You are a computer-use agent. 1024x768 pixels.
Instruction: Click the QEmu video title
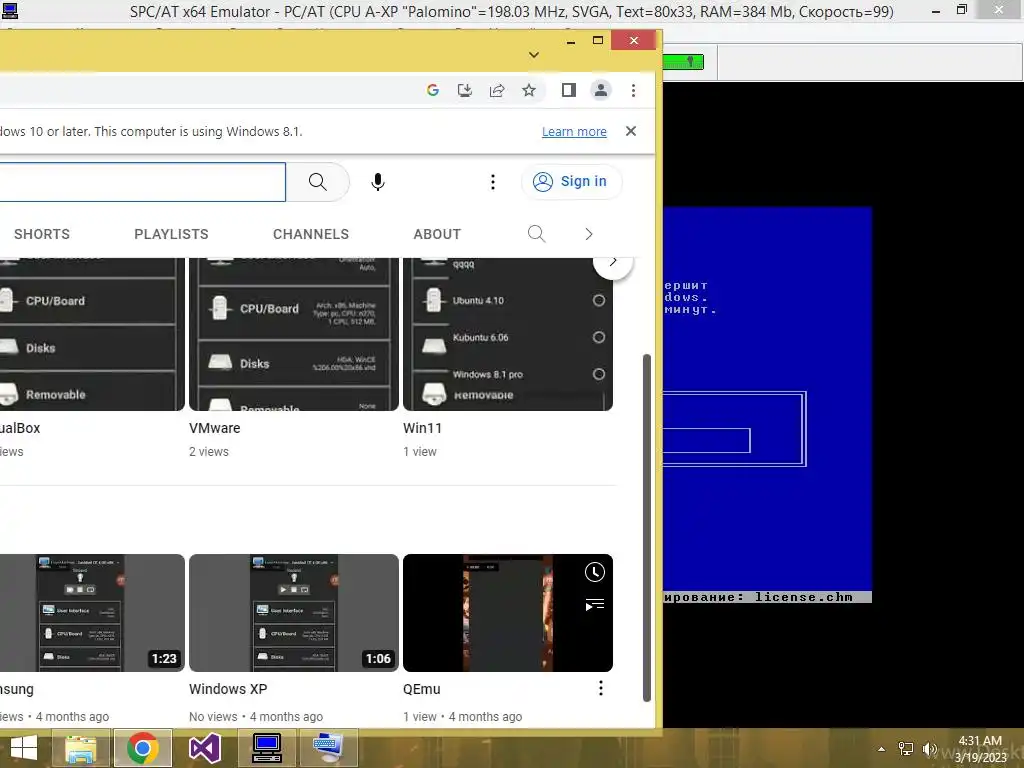(x=422, y=689)
